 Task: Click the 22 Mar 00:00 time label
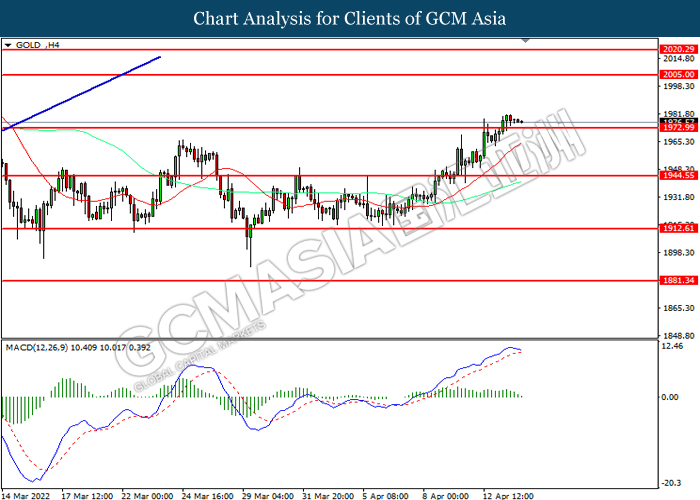click(x=147, y=496)
